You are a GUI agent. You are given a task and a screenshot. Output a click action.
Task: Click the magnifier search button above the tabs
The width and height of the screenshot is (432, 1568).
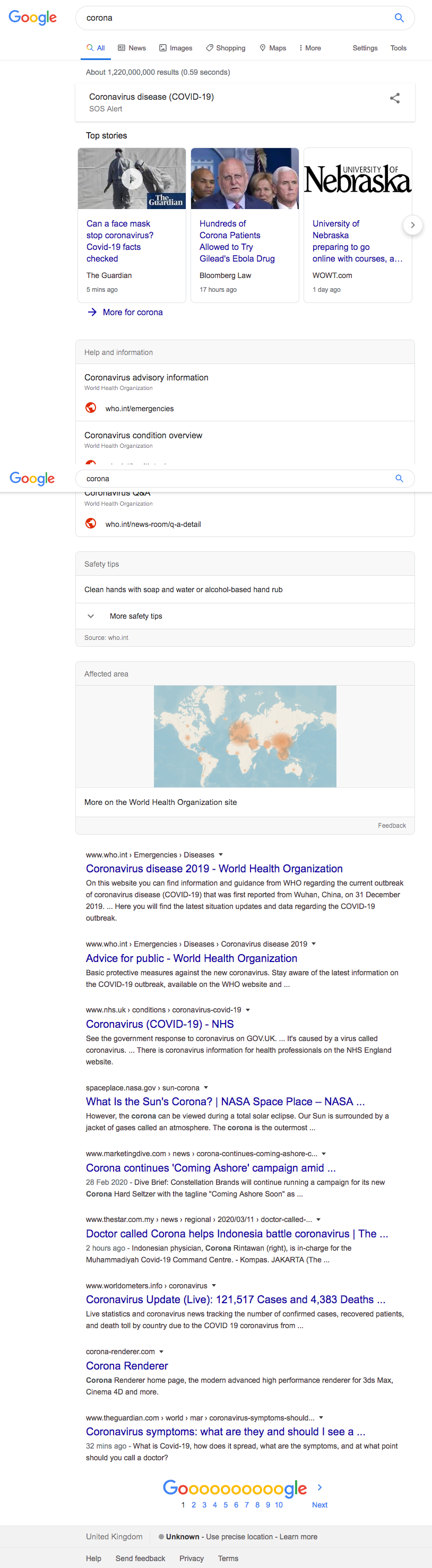[x=399, y=18]
